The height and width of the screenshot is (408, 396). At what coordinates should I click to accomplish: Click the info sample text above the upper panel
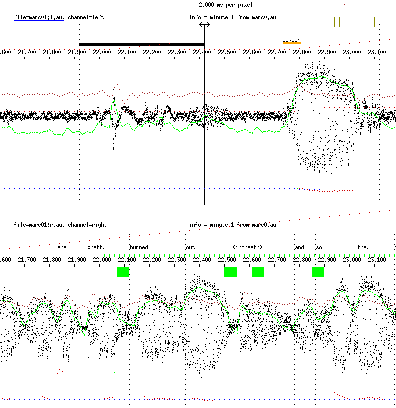tap(233, 17)
